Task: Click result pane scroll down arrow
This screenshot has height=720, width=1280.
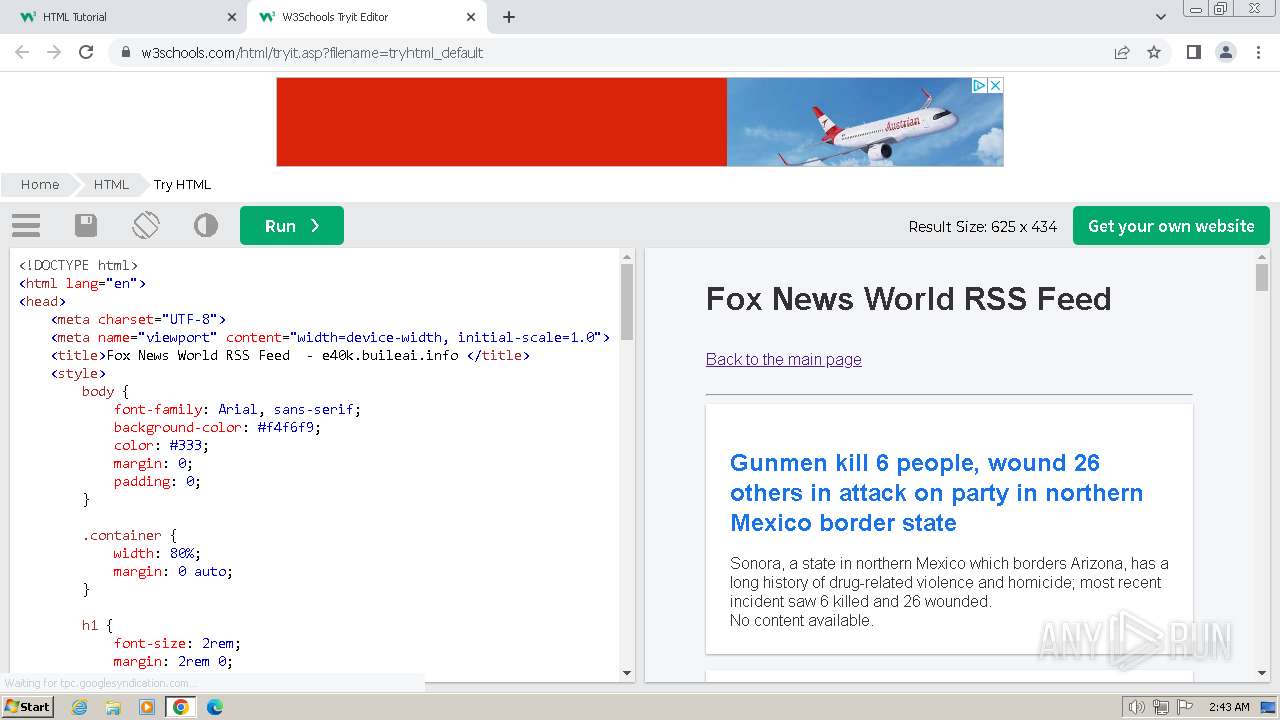Action: pyautogui.click(x=1262, y=673)
